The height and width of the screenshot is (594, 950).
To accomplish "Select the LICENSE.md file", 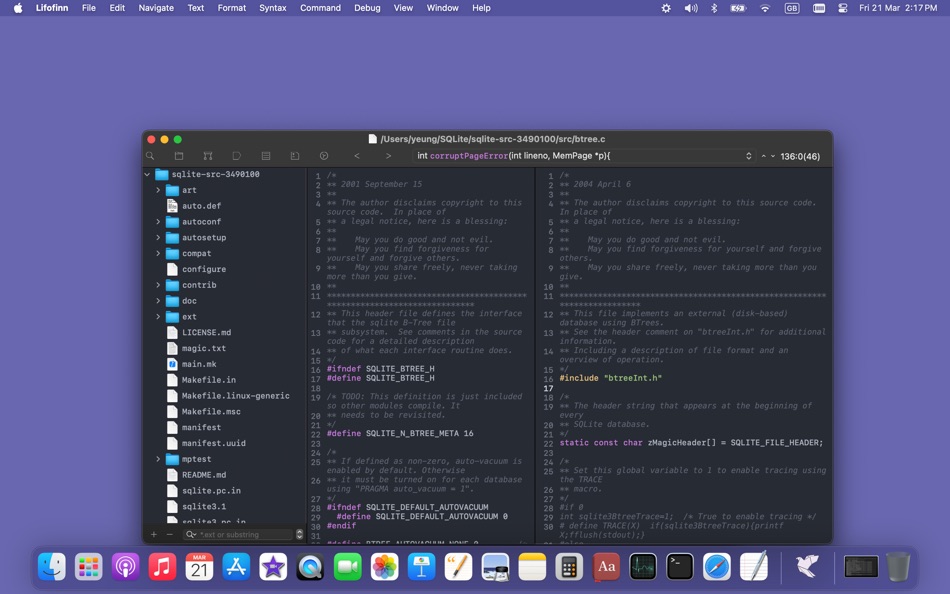I will pos(207,333).
